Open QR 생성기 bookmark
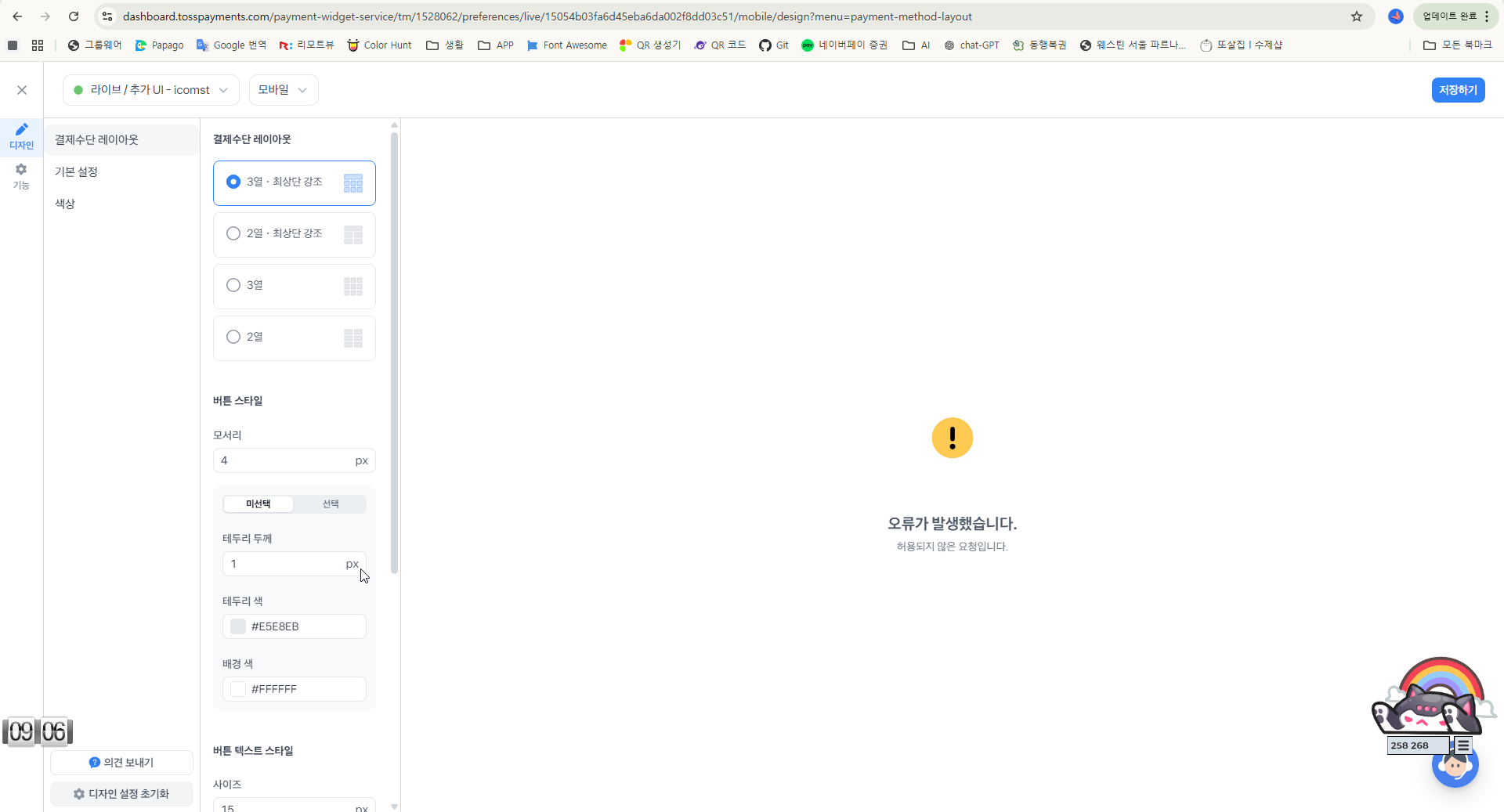1504x812 pixels. click(x=650, y=45)
